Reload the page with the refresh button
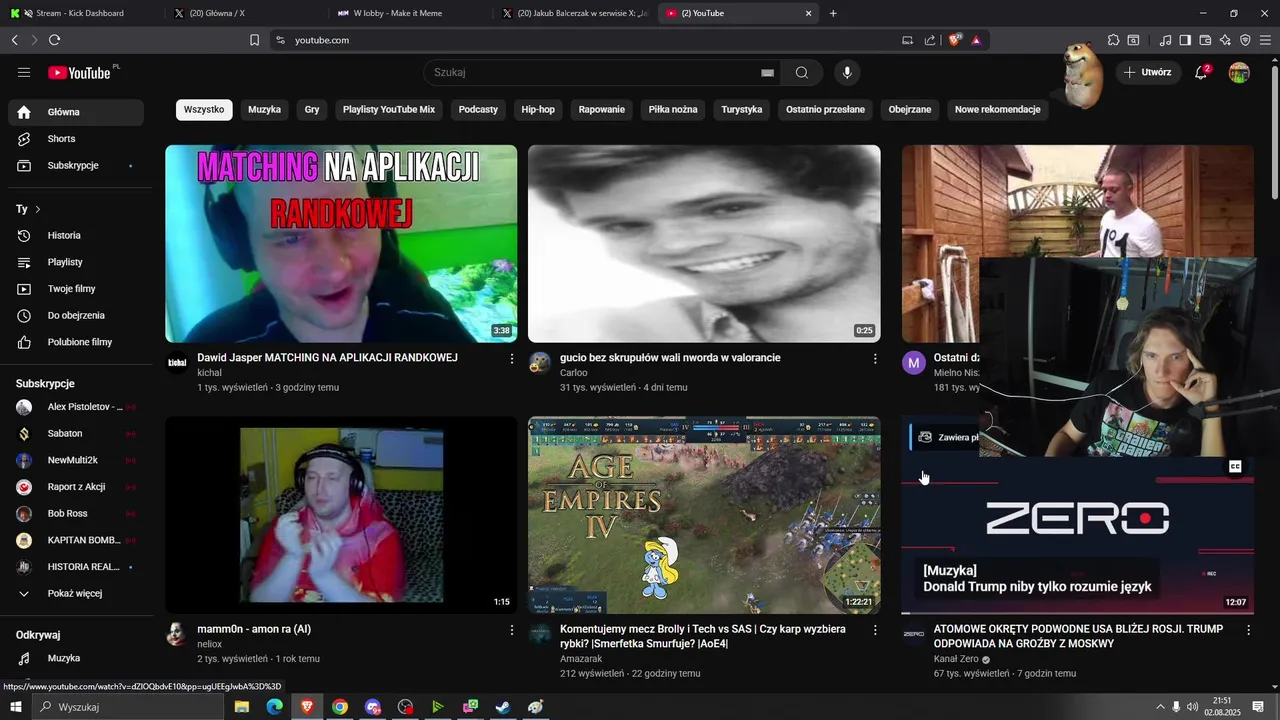Screen dimensions: 1280x720 pos(54,40)
